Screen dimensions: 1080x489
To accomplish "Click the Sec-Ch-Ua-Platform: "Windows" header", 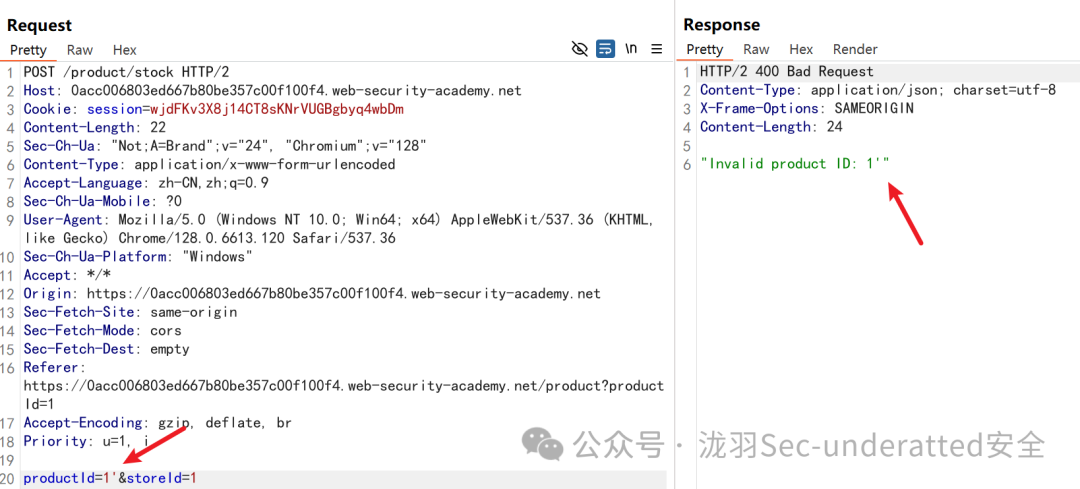I will (138, 257).
